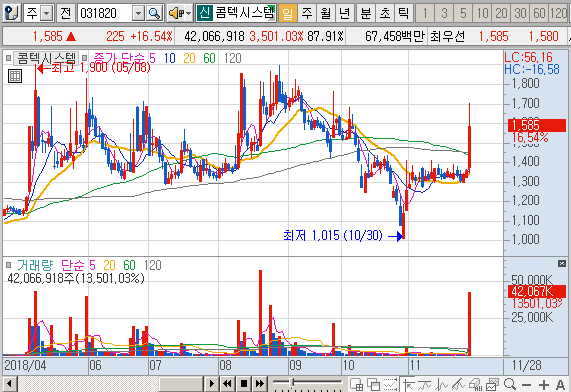The width and height of the screenshot is (571, 392).
Task: Click the 67,458백만 trading value
Action: pyautogui.click(x=395, y=36)
